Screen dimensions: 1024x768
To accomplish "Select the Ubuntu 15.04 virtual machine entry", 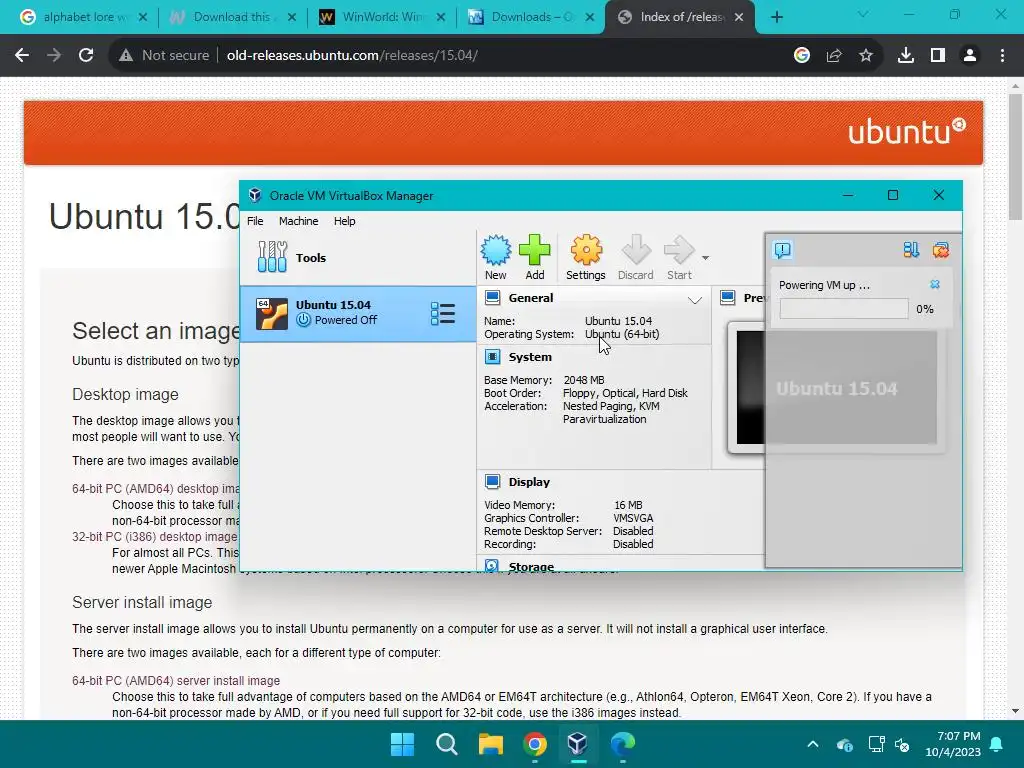I will pos(358,313).
